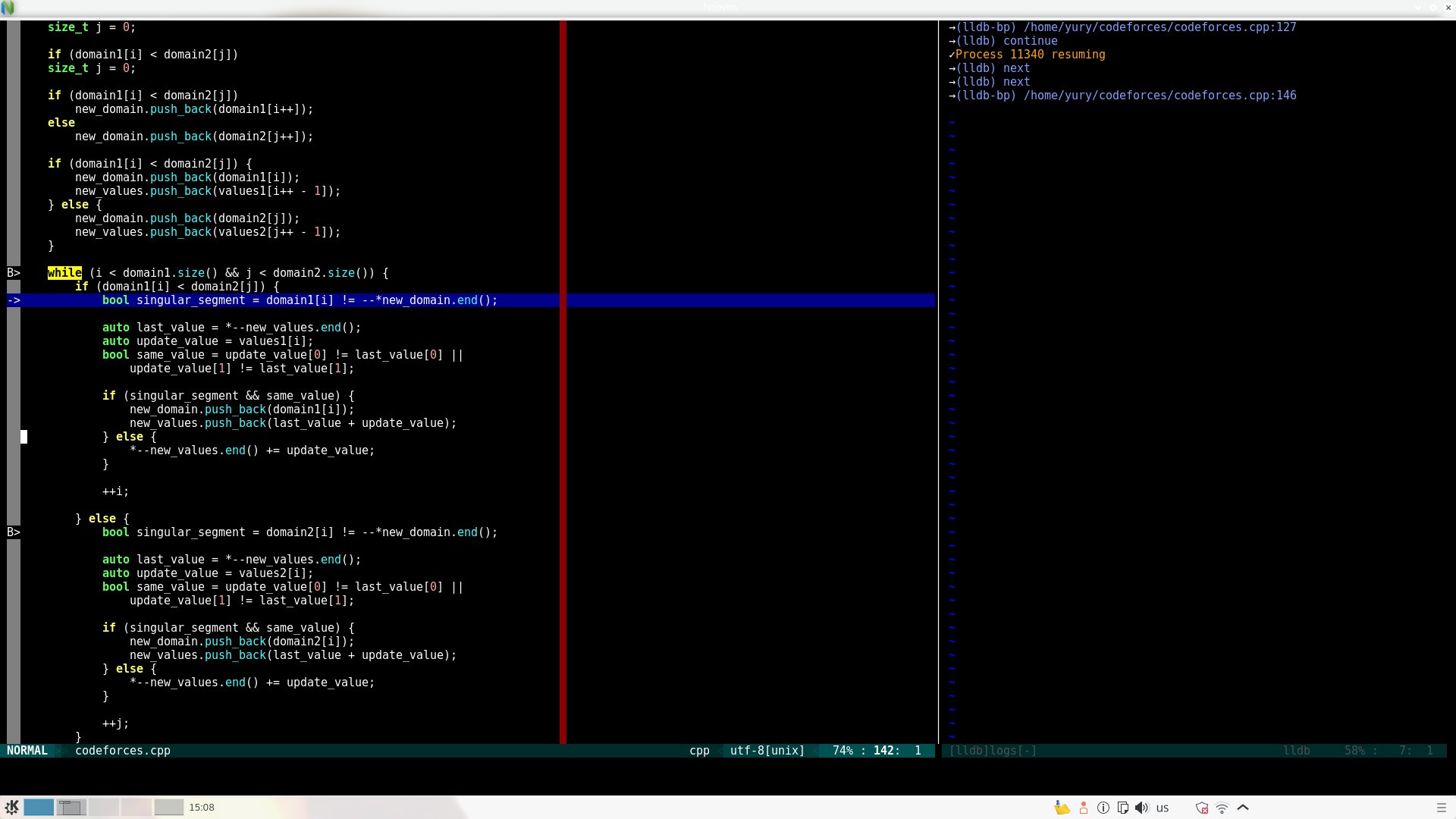Viewport: 1456px width, 819px height.
Task: Click the Neovim logo in title bar
Action: tap(7, 8)
